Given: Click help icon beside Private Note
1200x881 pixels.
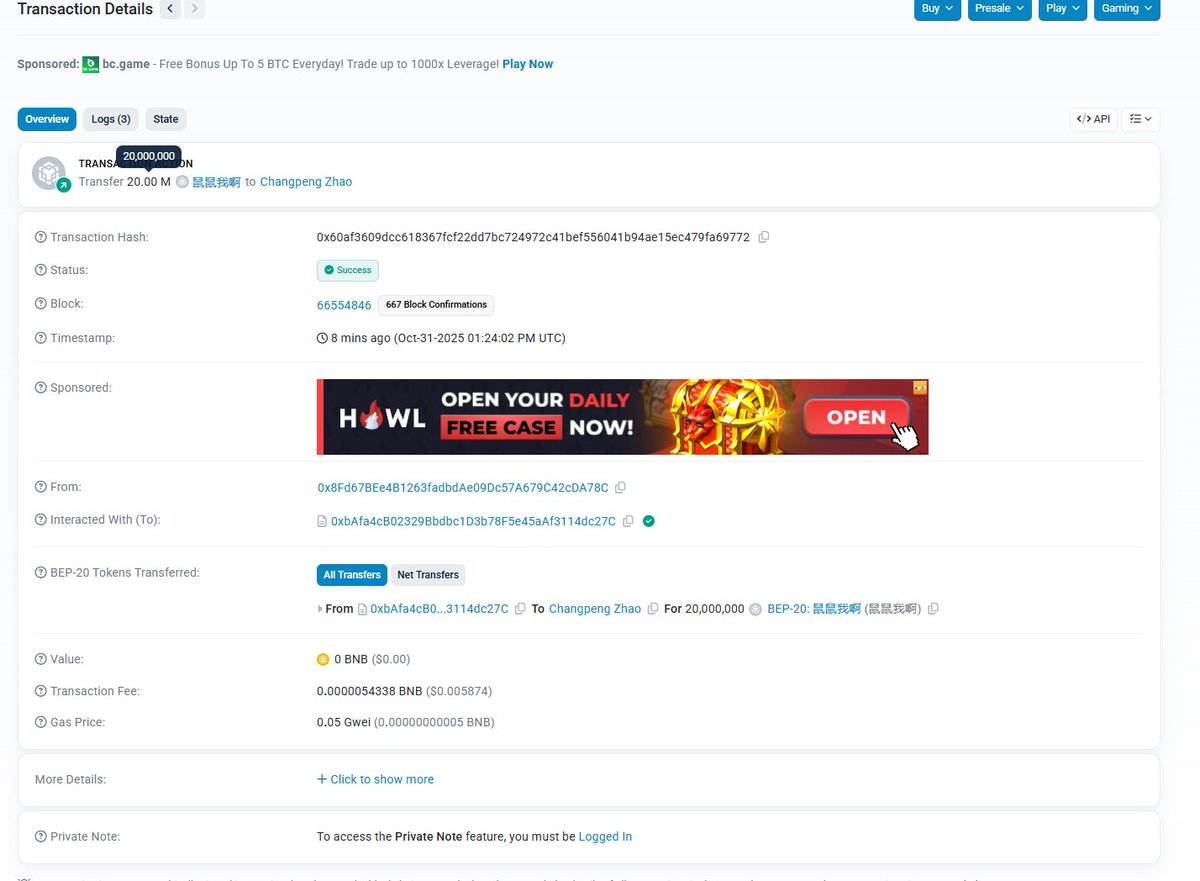Looking at the screenshot, I should [41, 837].
